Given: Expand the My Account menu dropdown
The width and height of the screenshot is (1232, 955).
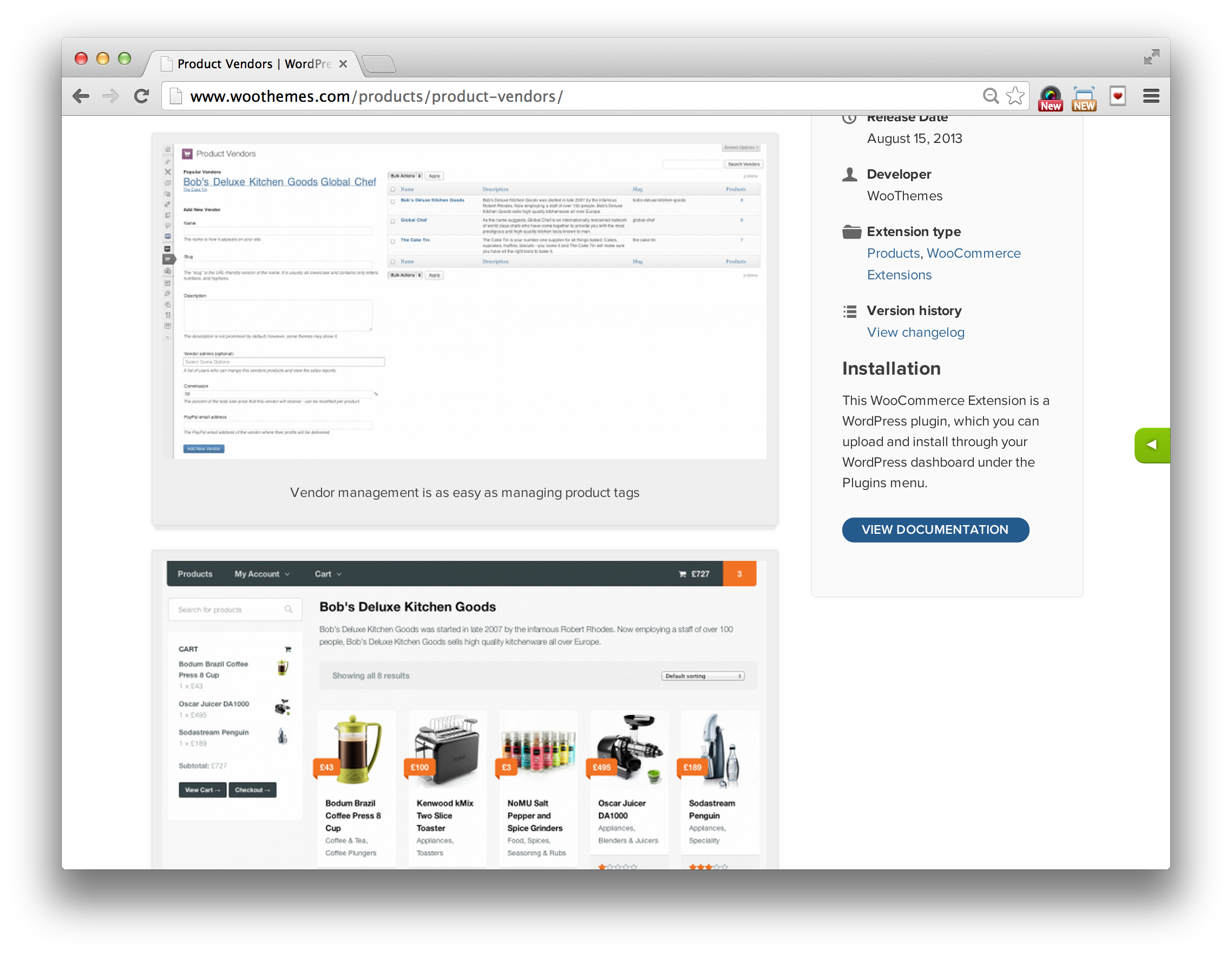Looking at the screenshot, I should pyautogui.click(x=263, y=574).
